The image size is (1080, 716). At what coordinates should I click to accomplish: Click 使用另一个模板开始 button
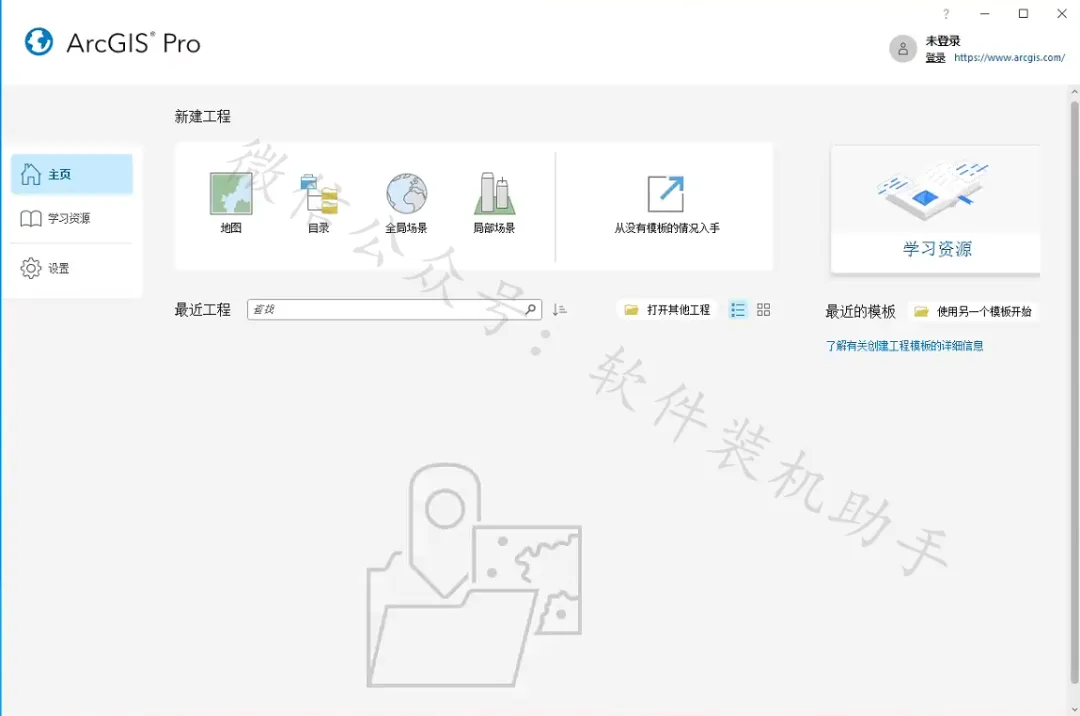coord(973,312)
